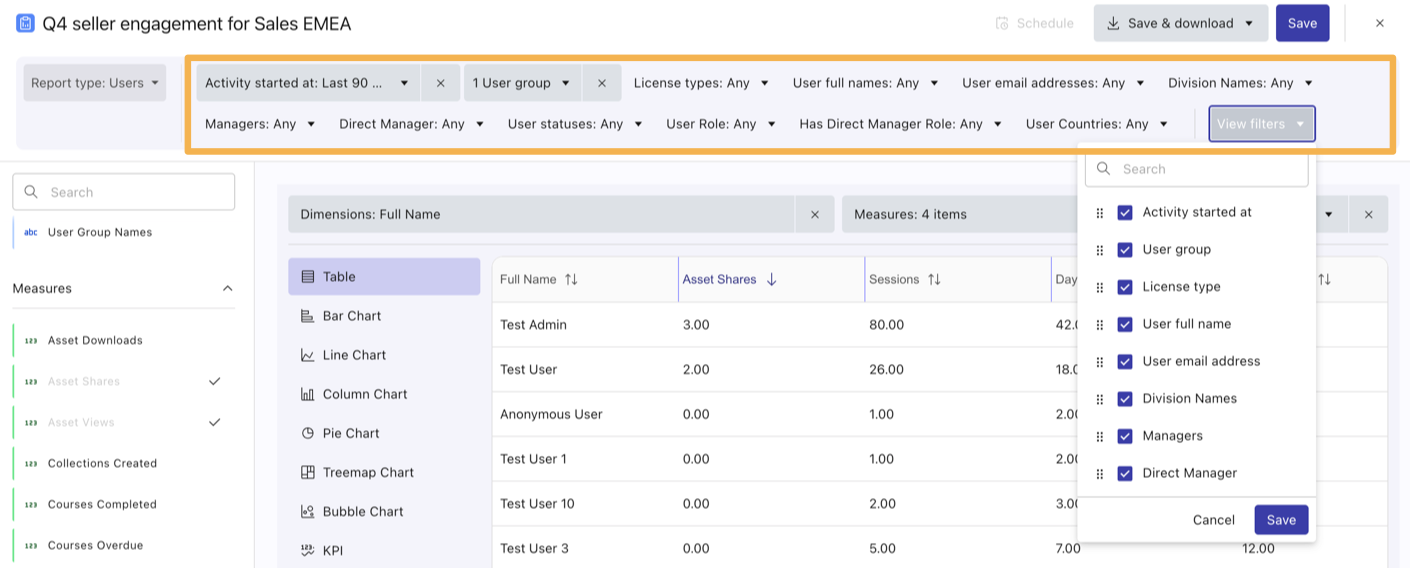This screenshot has width=1410, height=568.
Task: Add Asset Downloads measure from list
Action: 95,340
